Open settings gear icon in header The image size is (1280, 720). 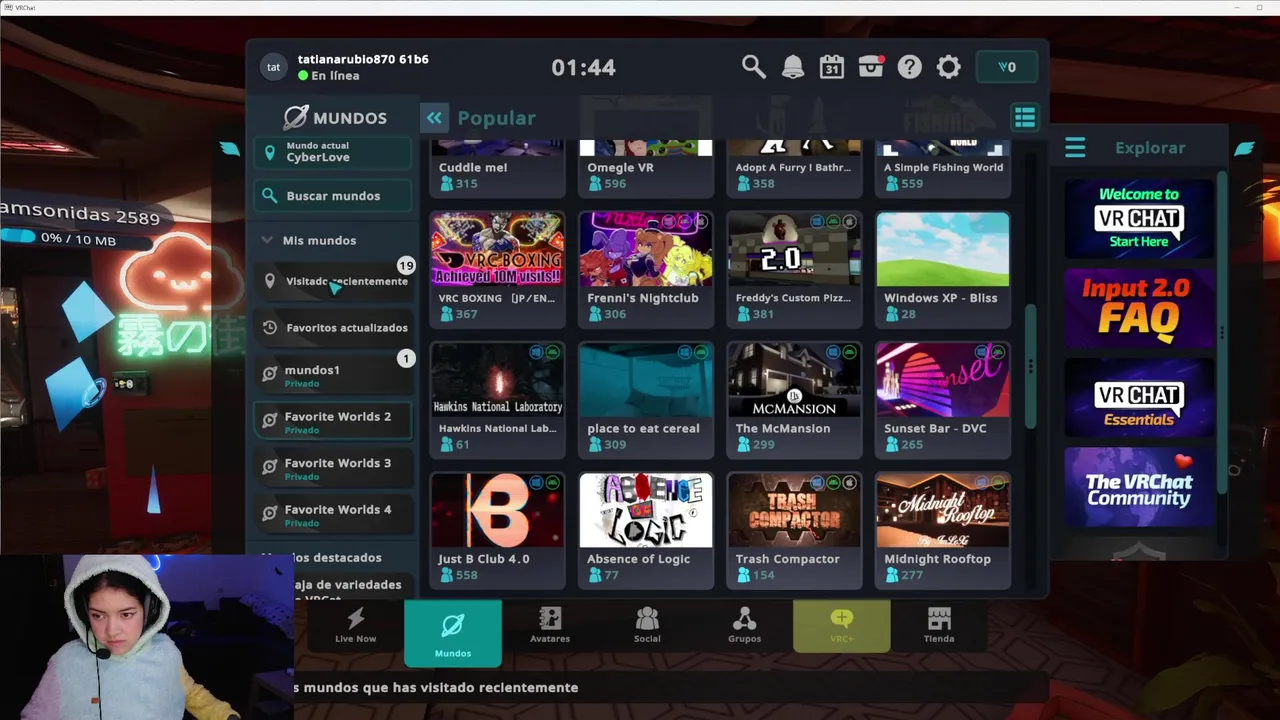coord(948,67)
